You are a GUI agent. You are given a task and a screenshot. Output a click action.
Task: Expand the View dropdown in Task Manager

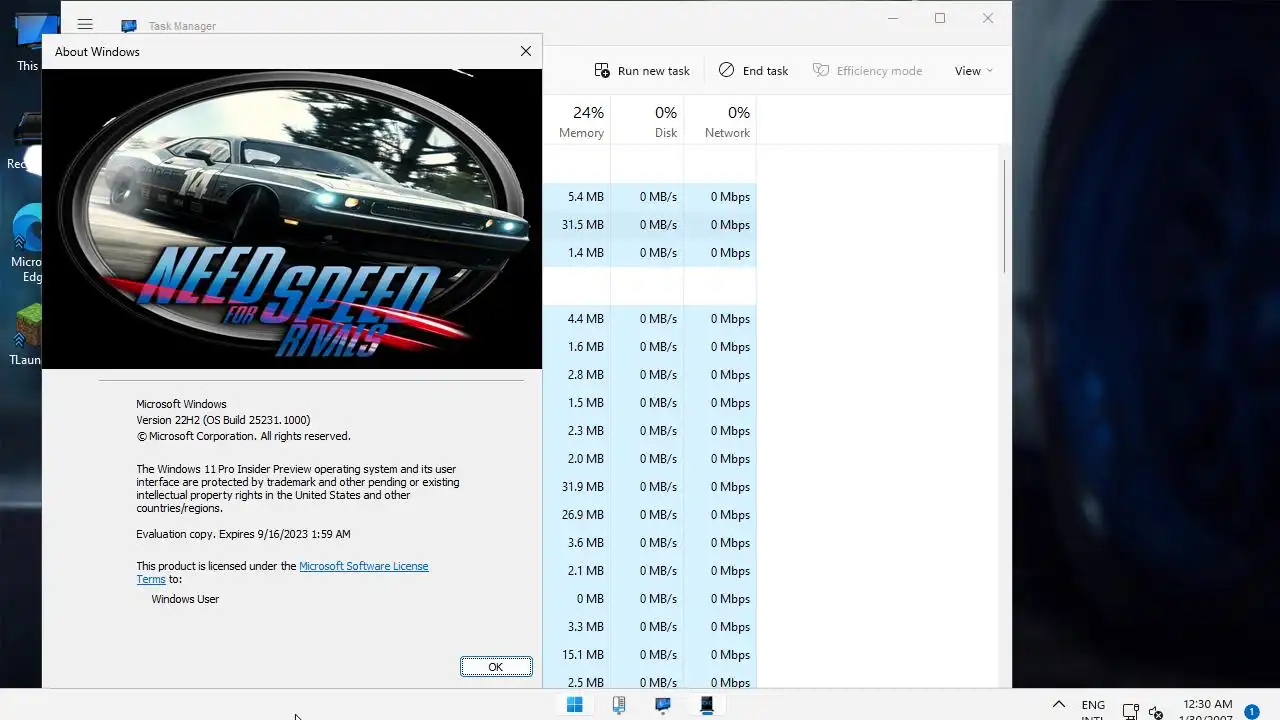pyautogui.click(x=974, y=70)
